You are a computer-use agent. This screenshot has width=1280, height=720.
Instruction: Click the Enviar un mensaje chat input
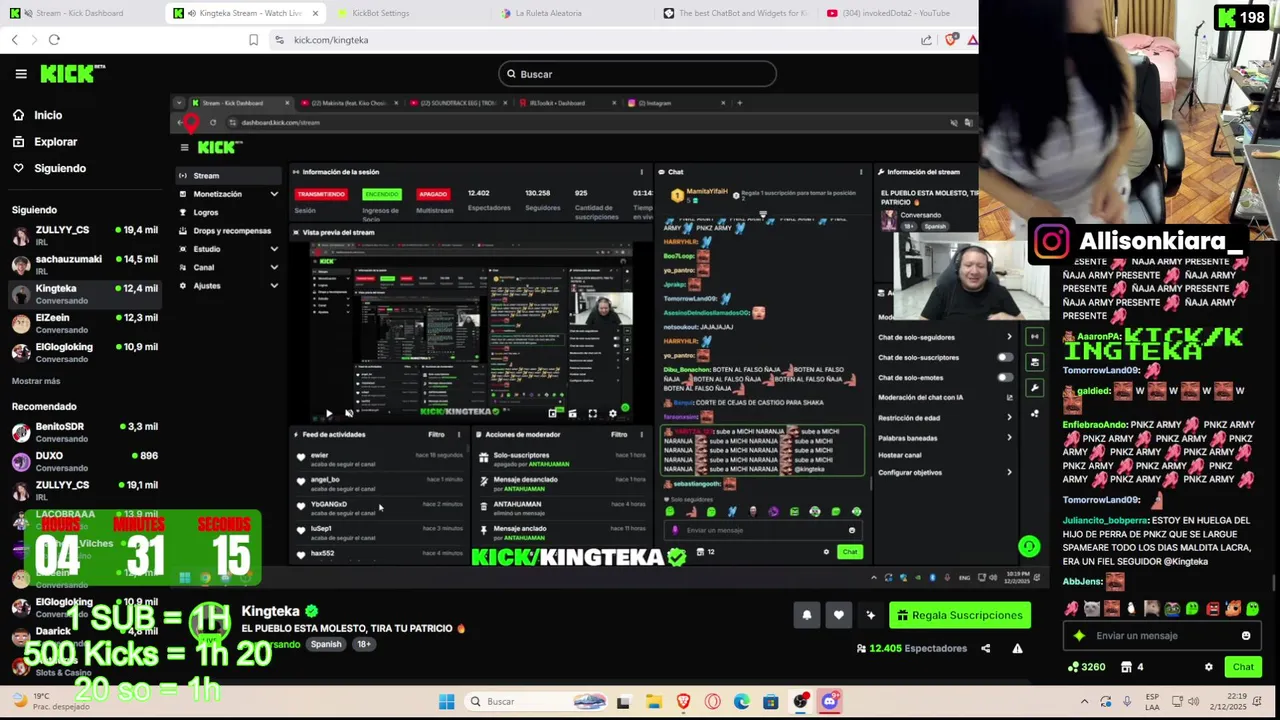tap(1161, 635)
